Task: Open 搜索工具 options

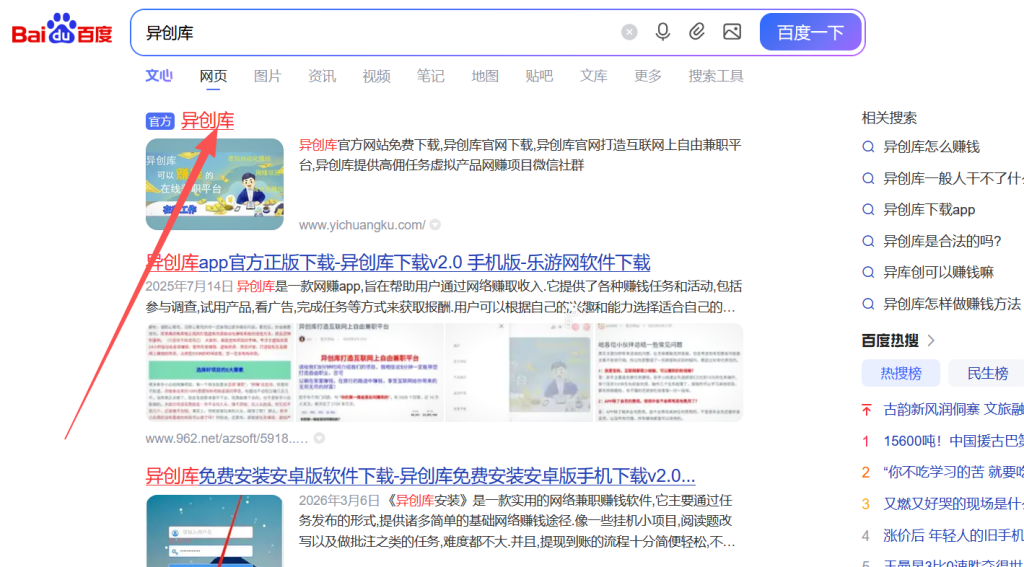Action: point(716,76)
